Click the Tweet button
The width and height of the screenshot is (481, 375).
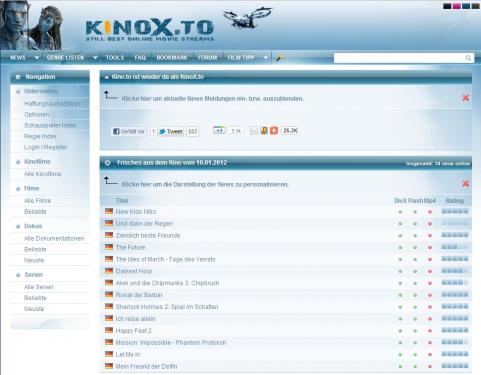[171, 131]
